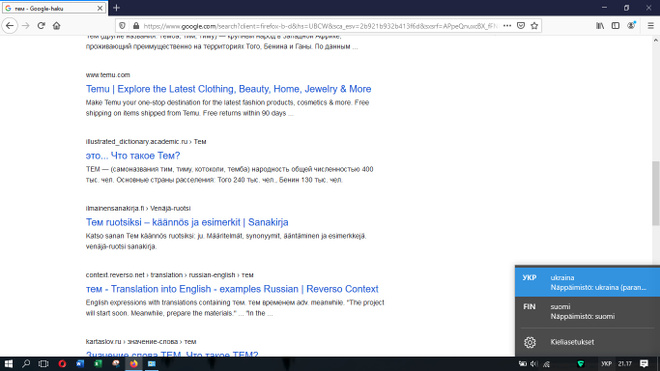
Task: Open Temu clothing and beauty result
Action: coord(229,89)
